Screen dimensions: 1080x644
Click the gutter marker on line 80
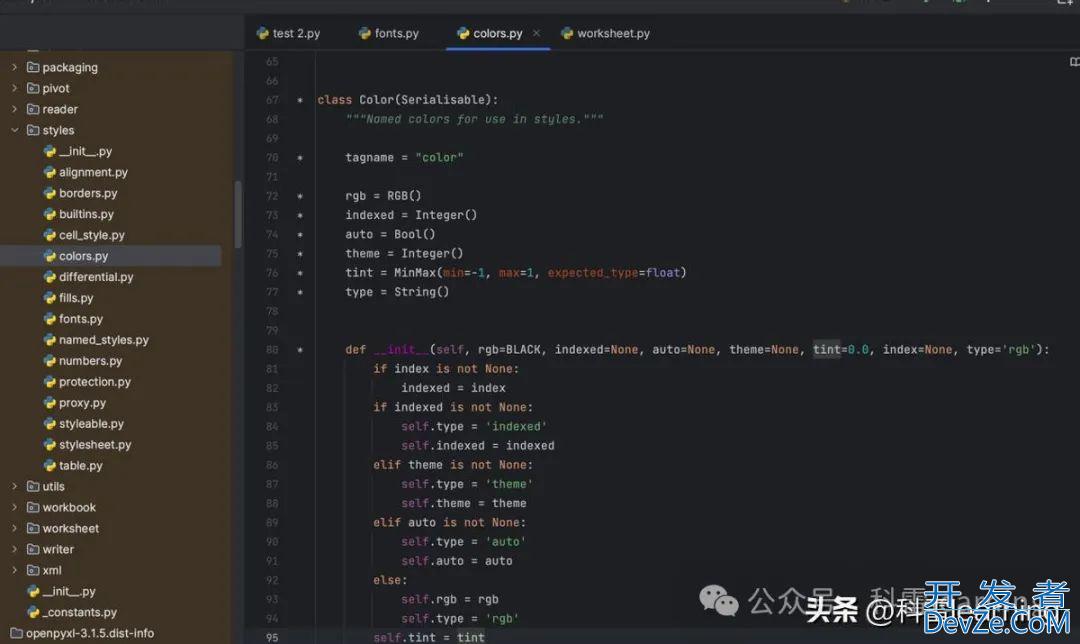click(300, 350)
